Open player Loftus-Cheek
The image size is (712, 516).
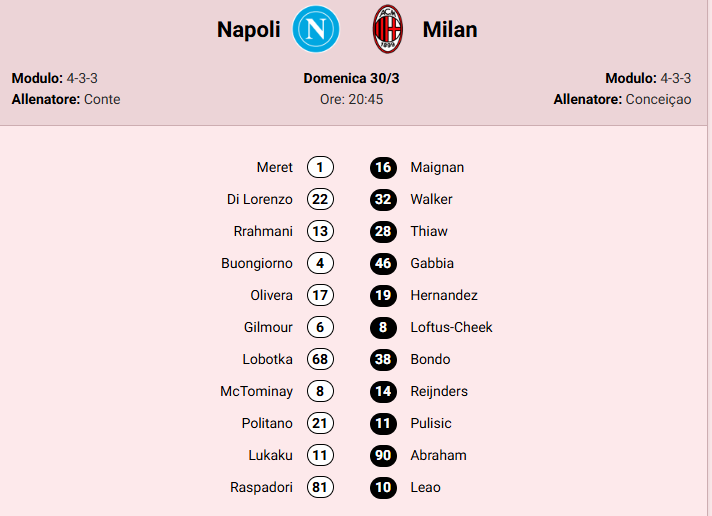point(451,327)
